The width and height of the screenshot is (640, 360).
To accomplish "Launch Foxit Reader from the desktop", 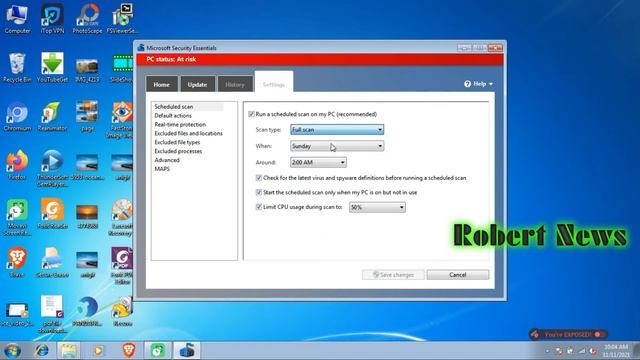I will coord(52,213).
